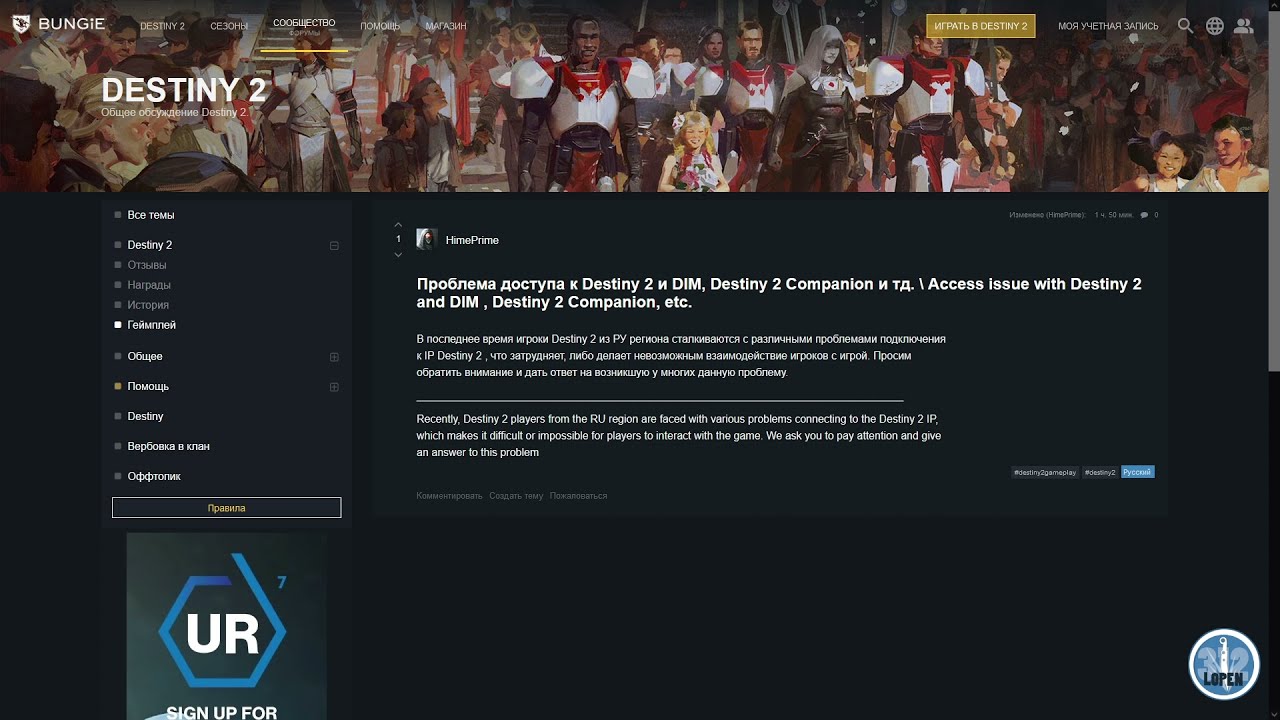Select Отзывы subcategory
The image size is (1280, 720).
(x=147, y=265)
